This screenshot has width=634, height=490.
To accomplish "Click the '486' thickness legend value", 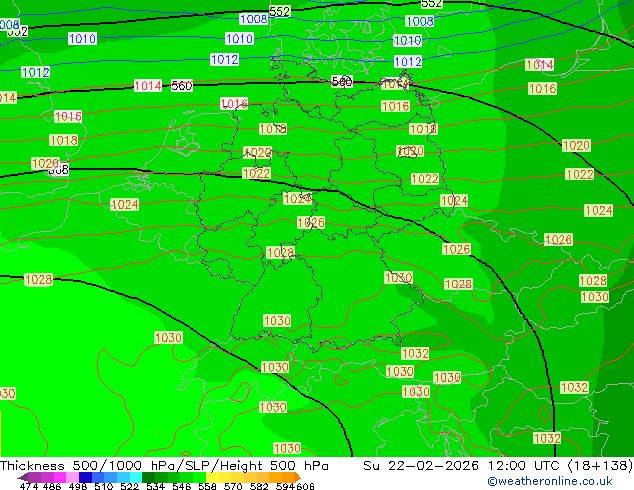I will coord(52,486).
